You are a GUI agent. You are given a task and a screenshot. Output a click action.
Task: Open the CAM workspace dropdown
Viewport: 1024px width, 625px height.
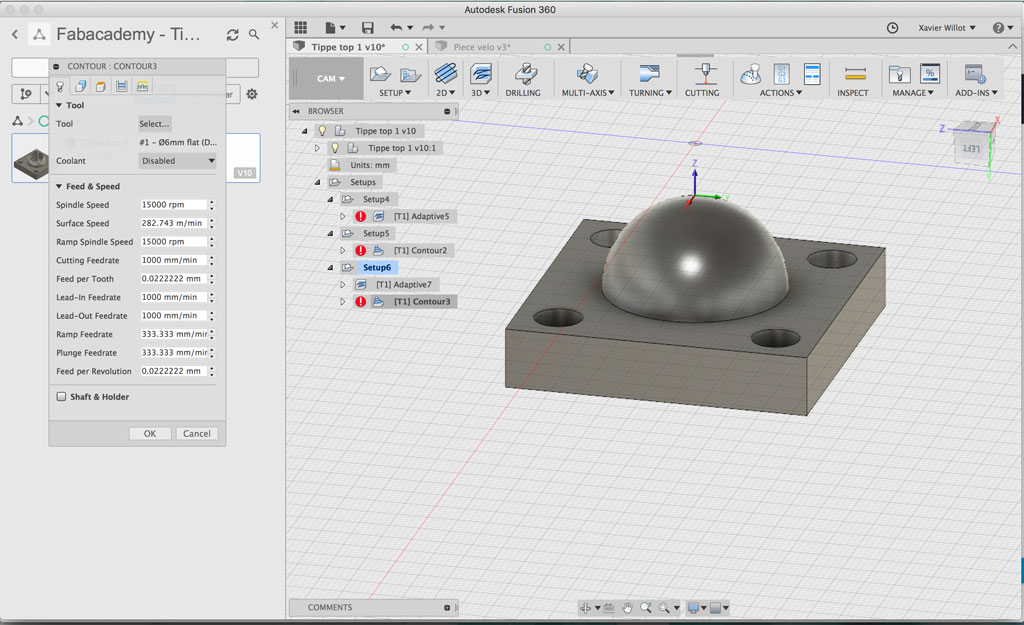coord(330,78)
